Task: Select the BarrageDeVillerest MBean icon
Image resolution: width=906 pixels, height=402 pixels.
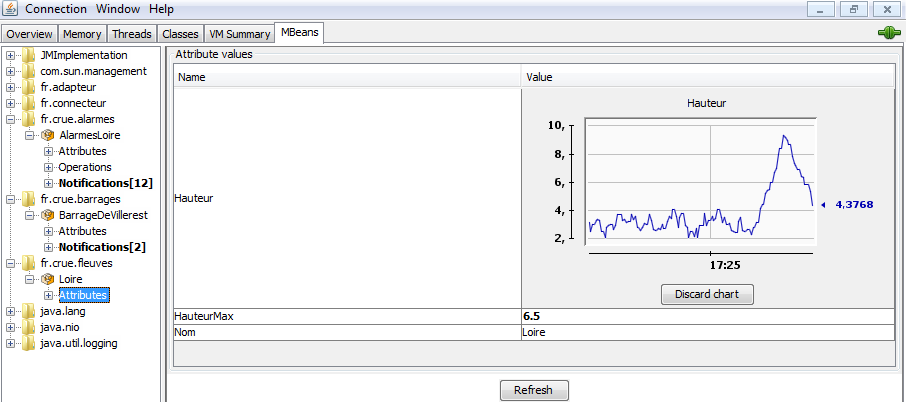Action: click(47, 215)
